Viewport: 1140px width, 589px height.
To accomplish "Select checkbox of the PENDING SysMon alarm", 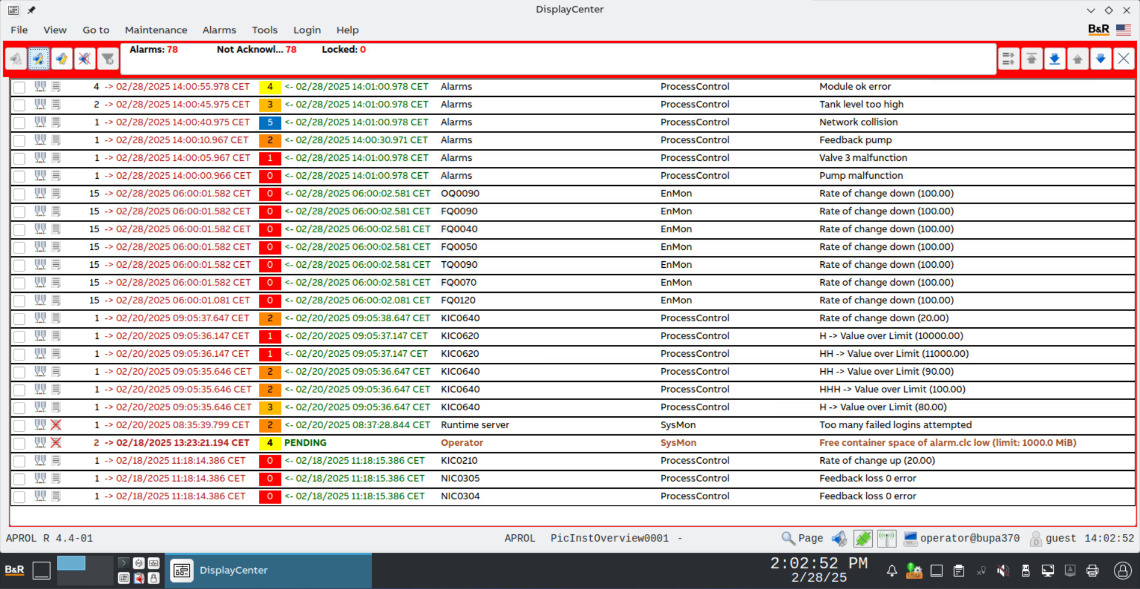I will pos(19,443).
